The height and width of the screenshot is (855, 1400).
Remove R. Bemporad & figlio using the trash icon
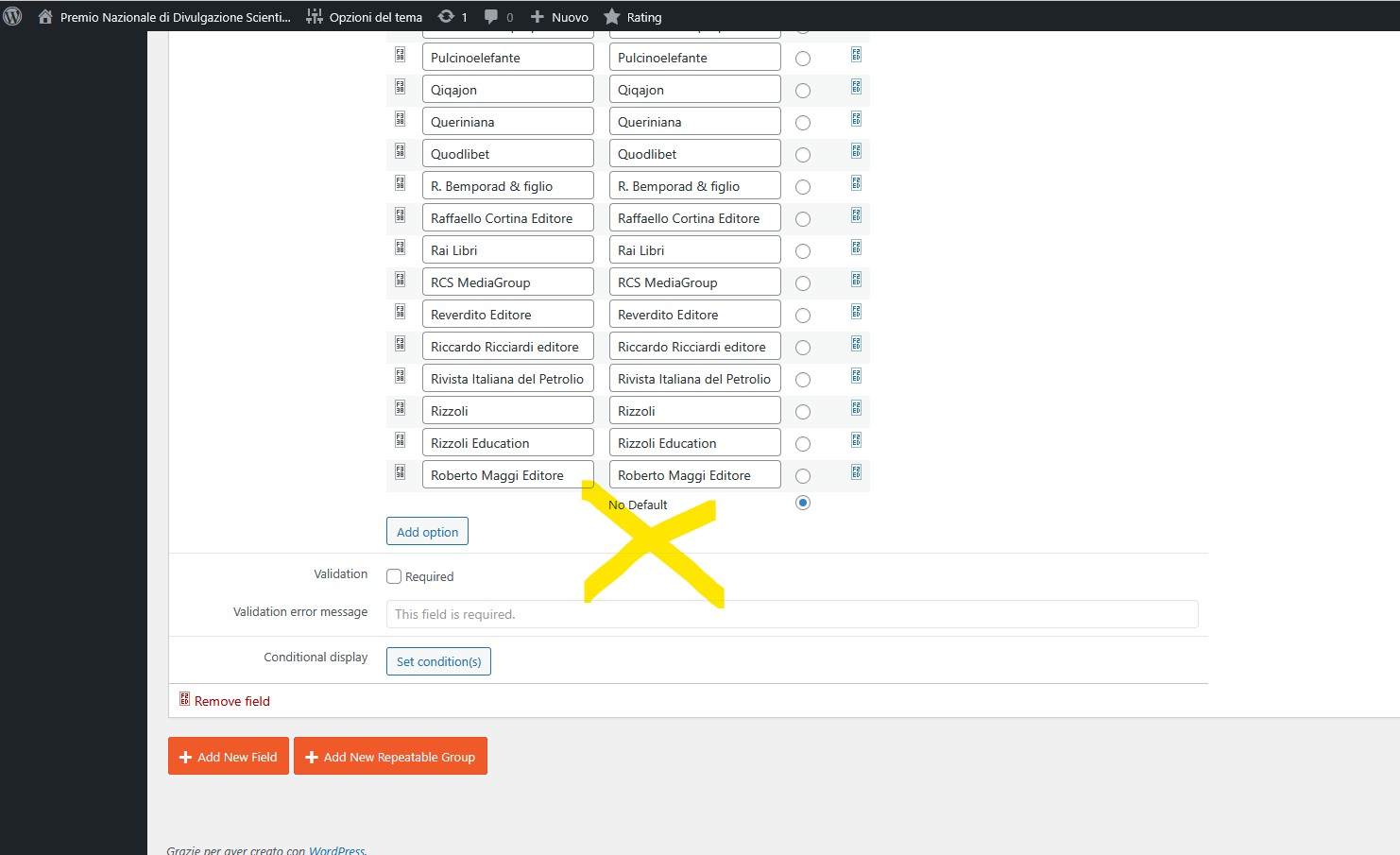coord(857,183)
